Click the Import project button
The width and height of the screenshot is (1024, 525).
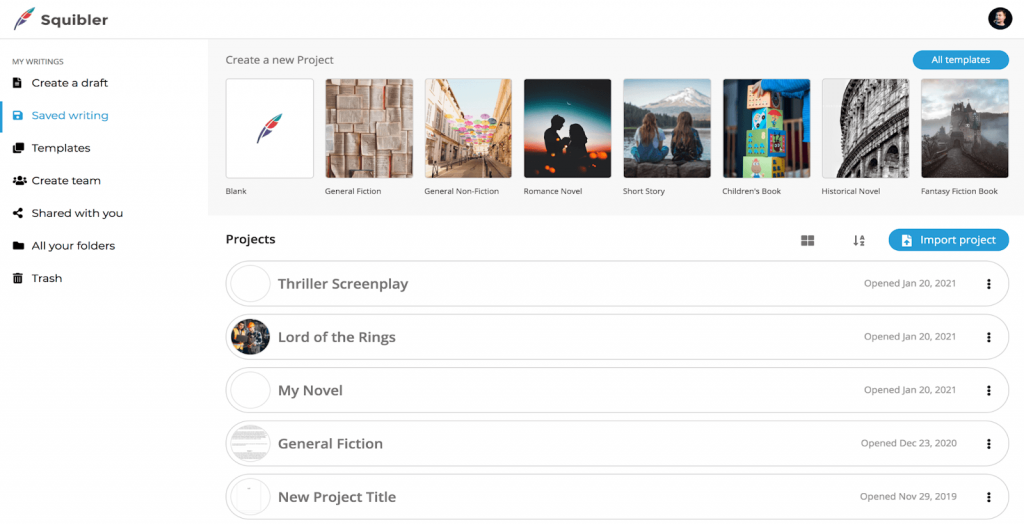[948, 240]
